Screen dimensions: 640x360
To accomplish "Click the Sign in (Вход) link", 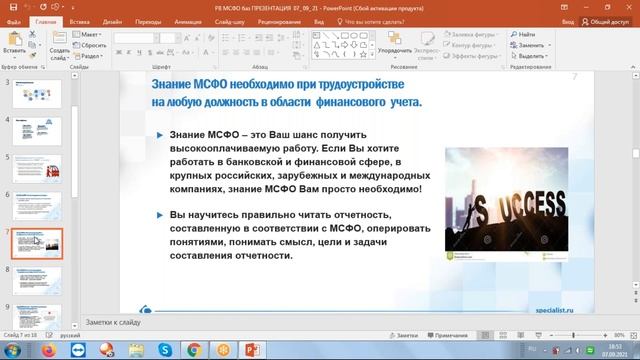I will pyautogui.click(x=568, y=22).
